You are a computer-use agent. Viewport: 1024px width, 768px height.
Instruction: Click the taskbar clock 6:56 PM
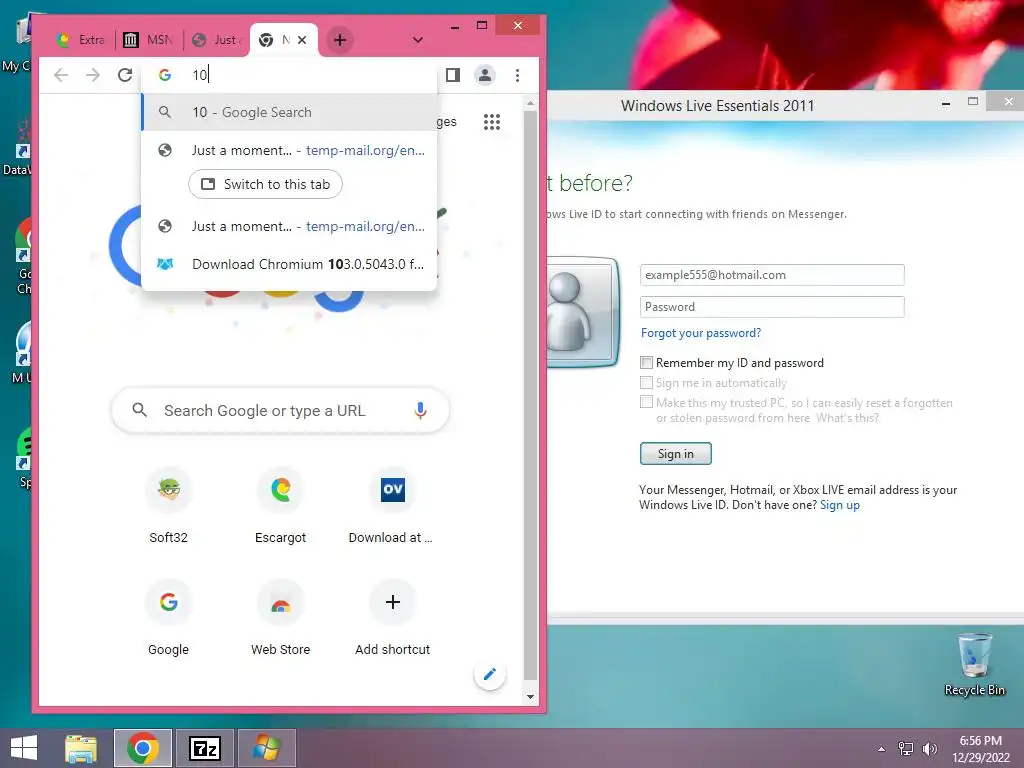[980, 749]
